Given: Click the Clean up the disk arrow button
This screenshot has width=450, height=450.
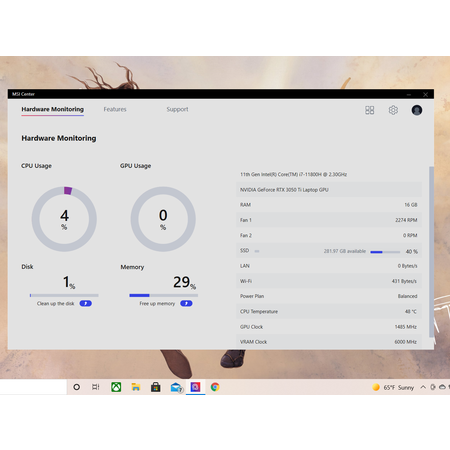Looking at the screenshot, I should 86,303.
